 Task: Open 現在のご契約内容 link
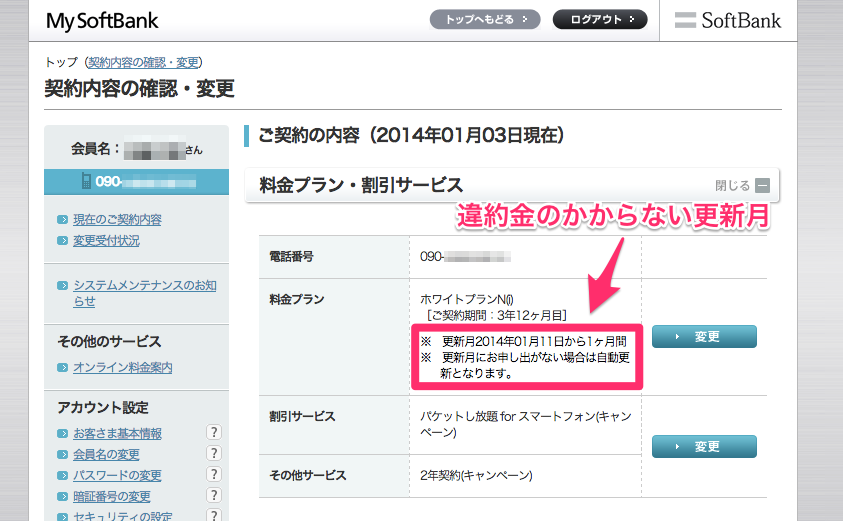117,219
